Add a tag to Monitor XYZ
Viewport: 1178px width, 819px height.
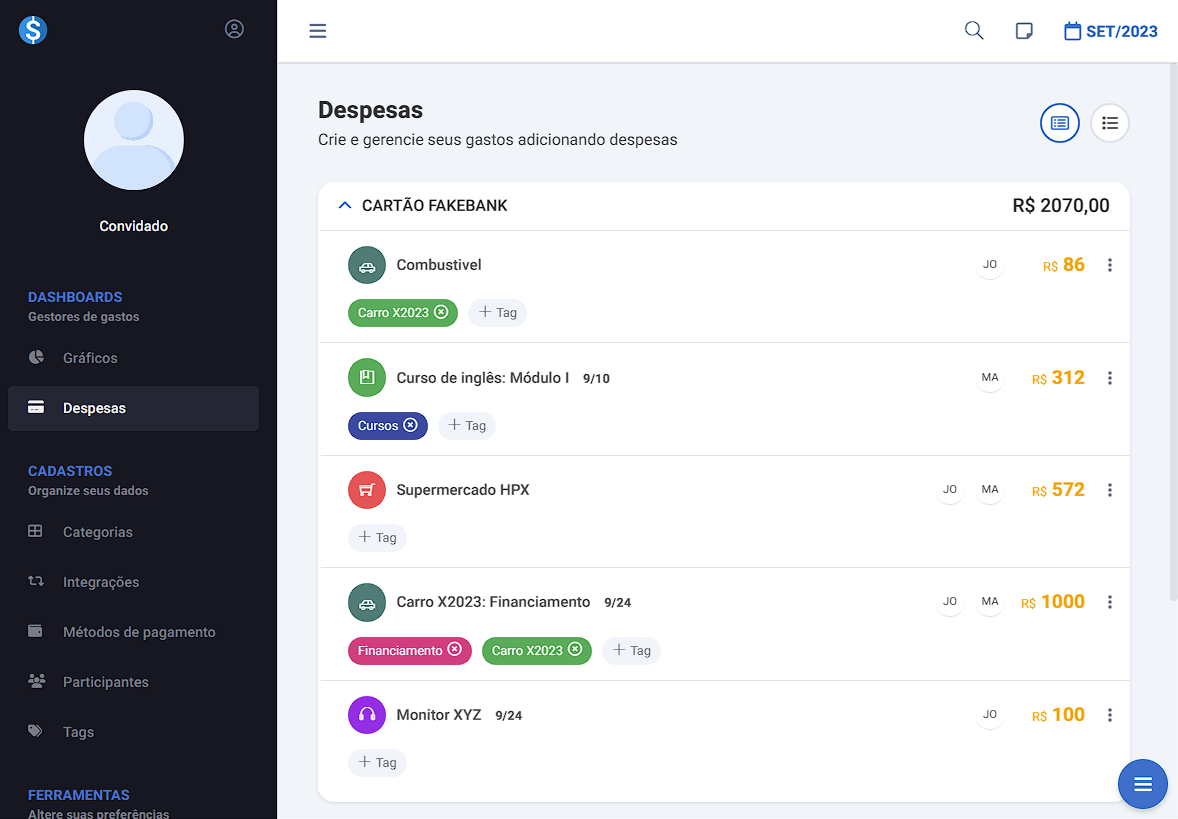(x=378, y=763)
